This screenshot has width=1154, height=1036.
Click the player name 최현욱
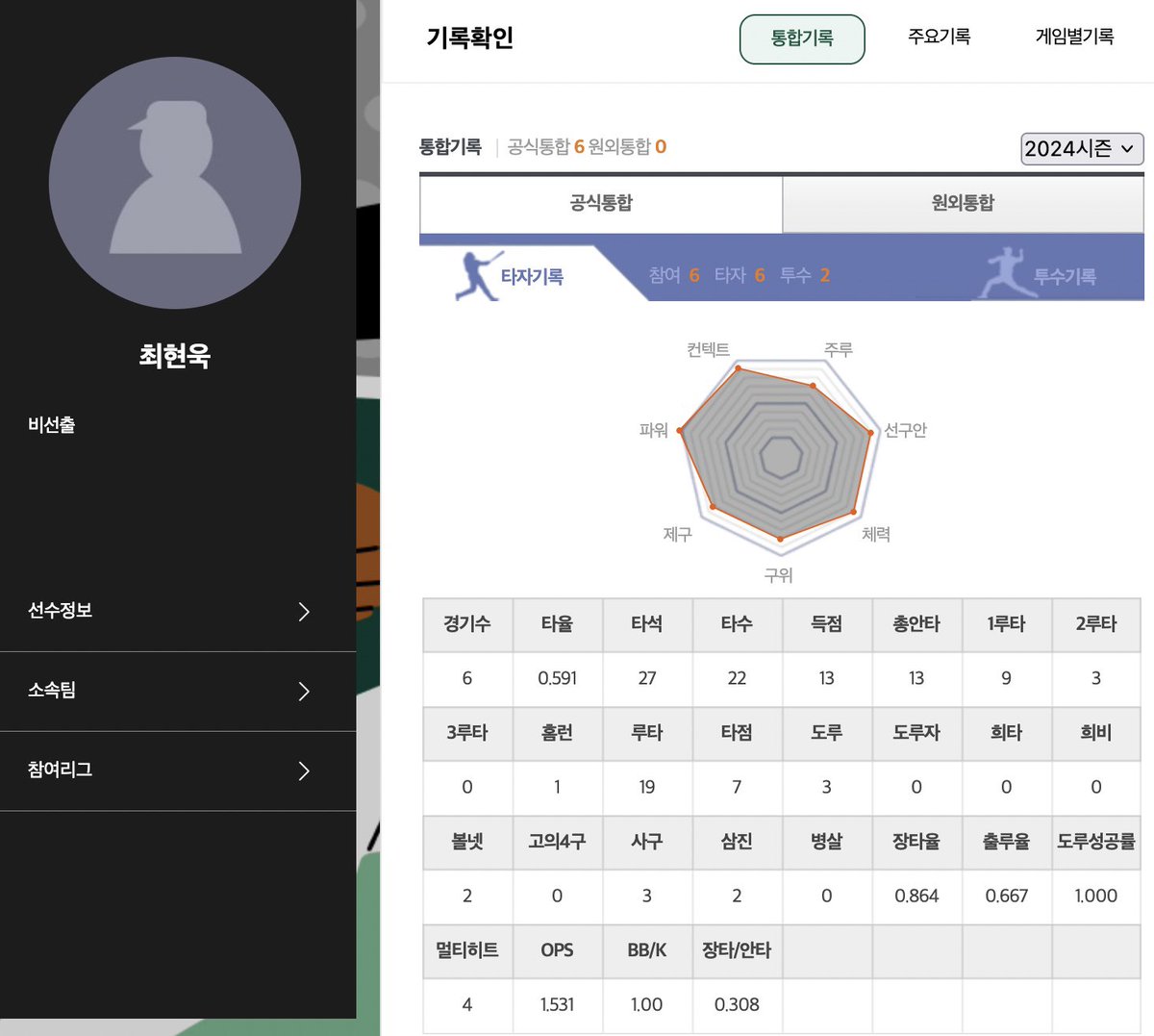(x=176, y=356)
